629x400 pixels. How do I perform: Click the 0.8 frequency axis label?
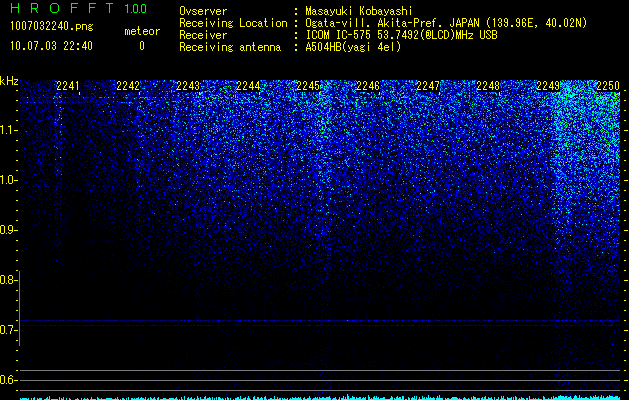(x=8, y=280)
